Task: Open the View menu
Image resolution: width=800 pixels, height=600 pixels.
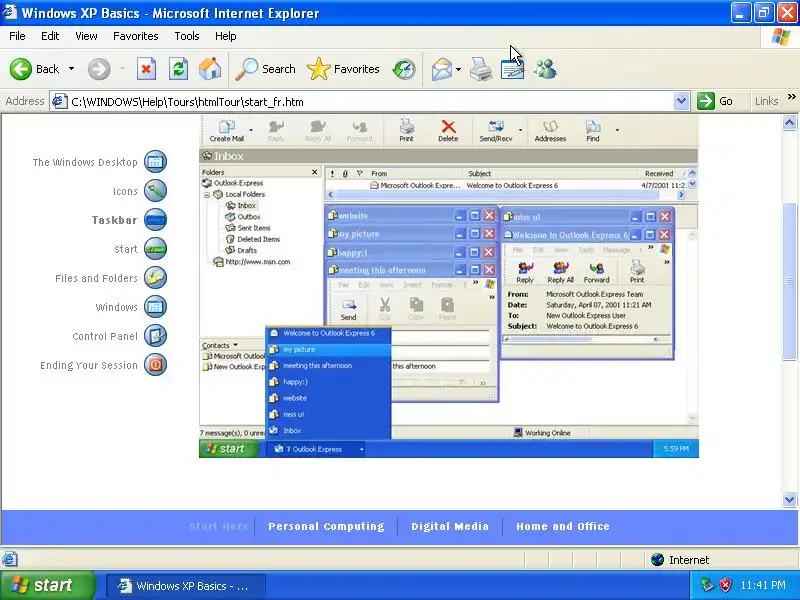Action: click(86, 36)
